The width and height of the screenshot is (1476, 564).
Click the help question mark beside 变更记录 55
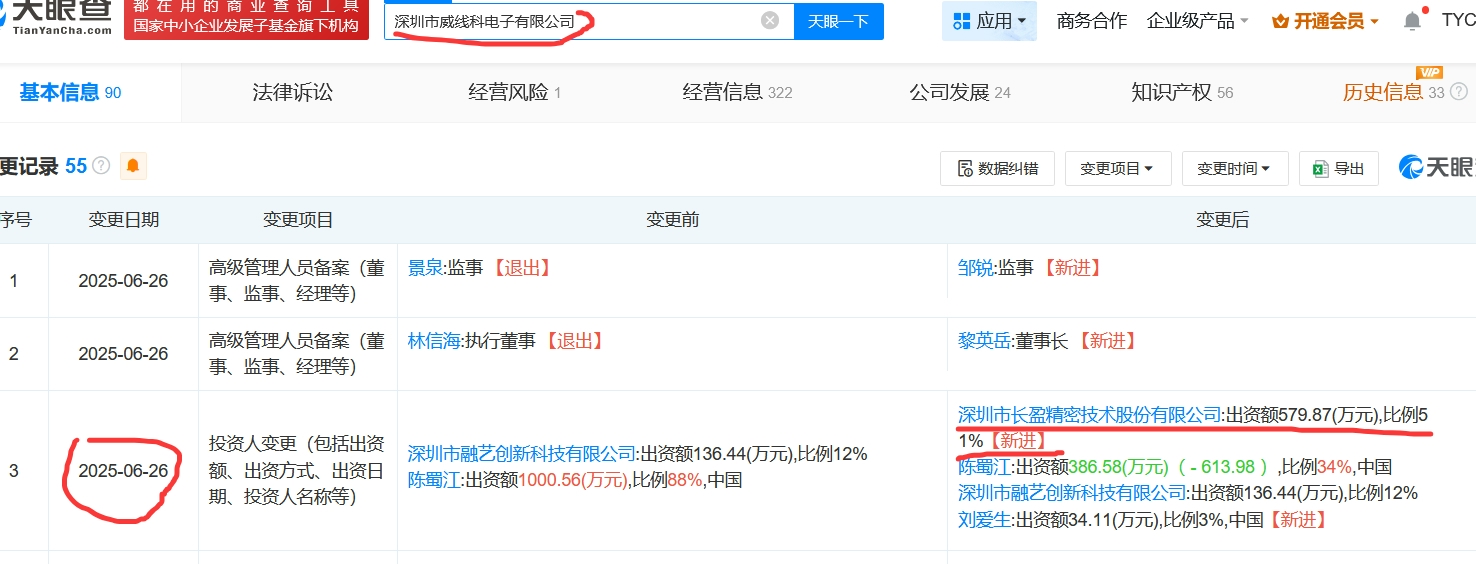101,166
